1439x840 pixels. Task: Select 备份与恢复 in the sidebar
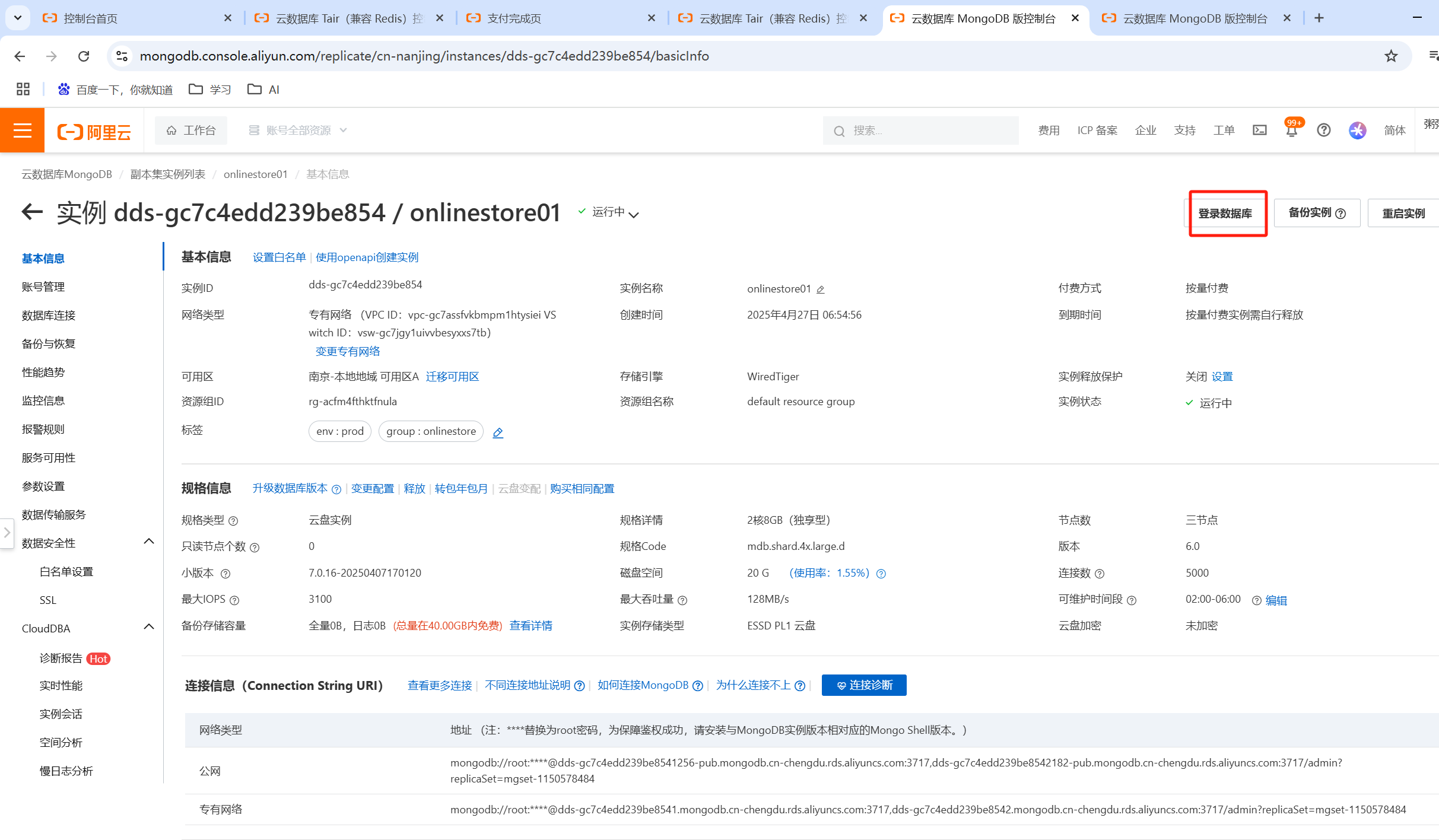(49, 344)
